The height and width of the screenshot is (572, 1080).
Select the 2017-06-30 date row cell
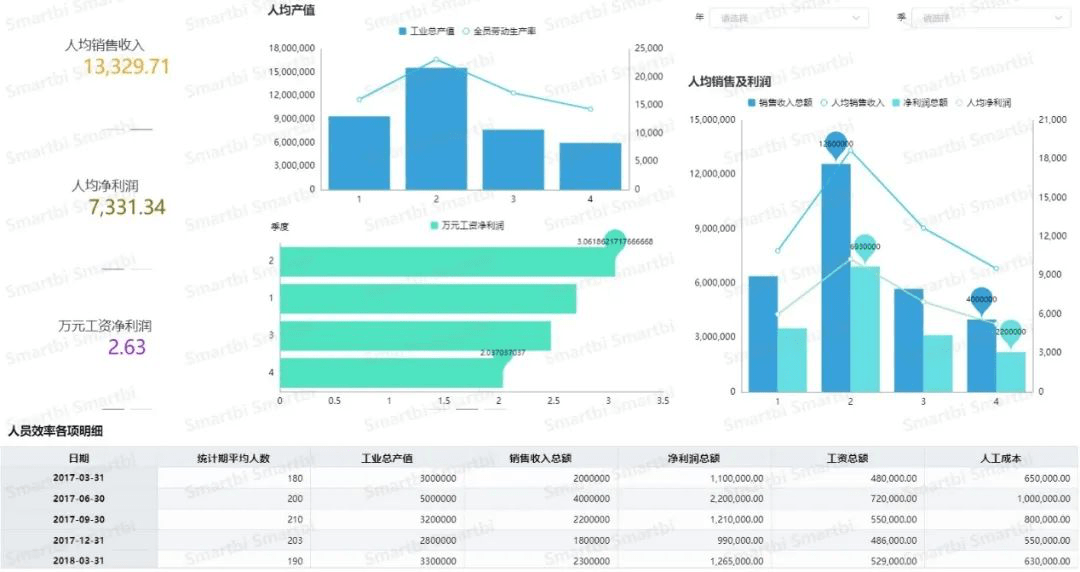tap(78, 499)
